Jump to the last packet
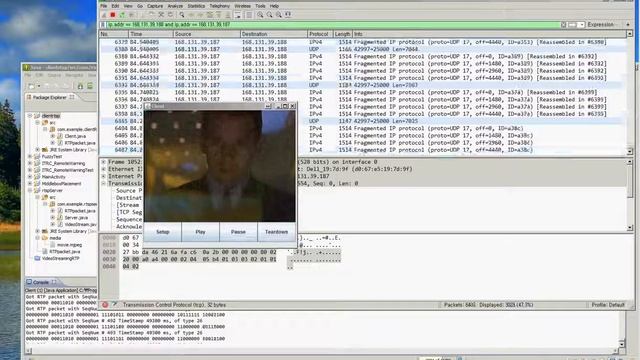The width and height of the screenshot is (640, 360). tap(228, 15)
